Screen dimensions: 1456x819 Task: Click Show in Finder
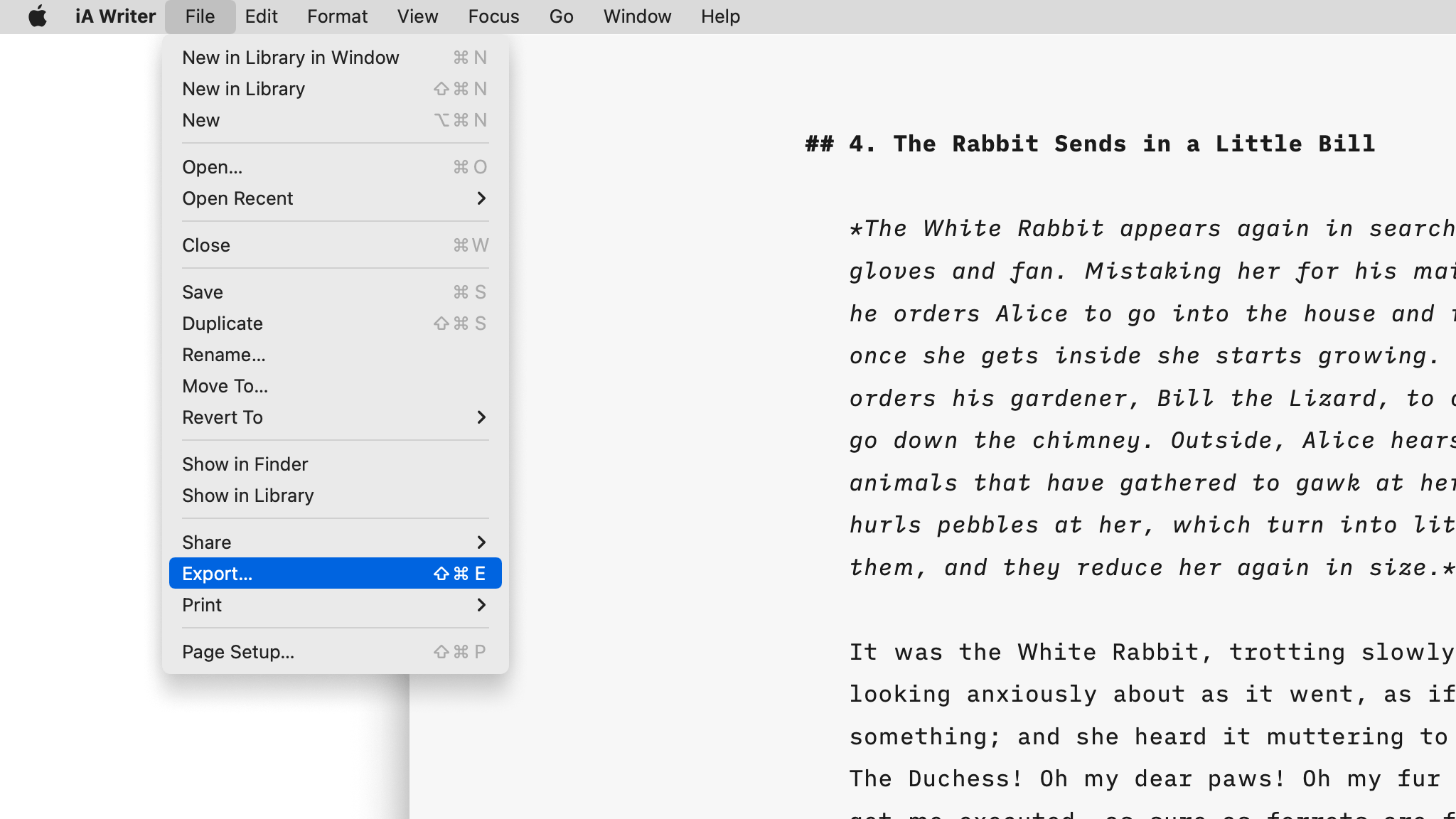tap(245, 464)
